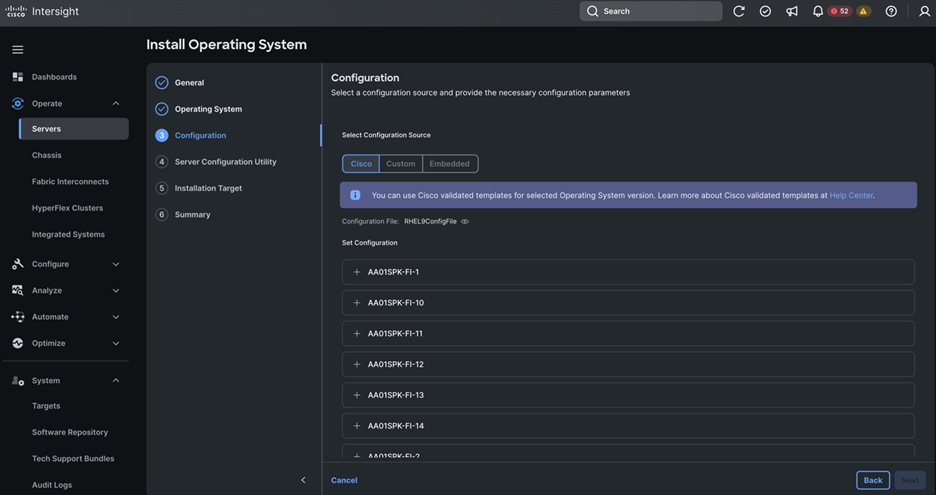
Task: Click the Dashboards sidebar label
Action: coord(54,77)
